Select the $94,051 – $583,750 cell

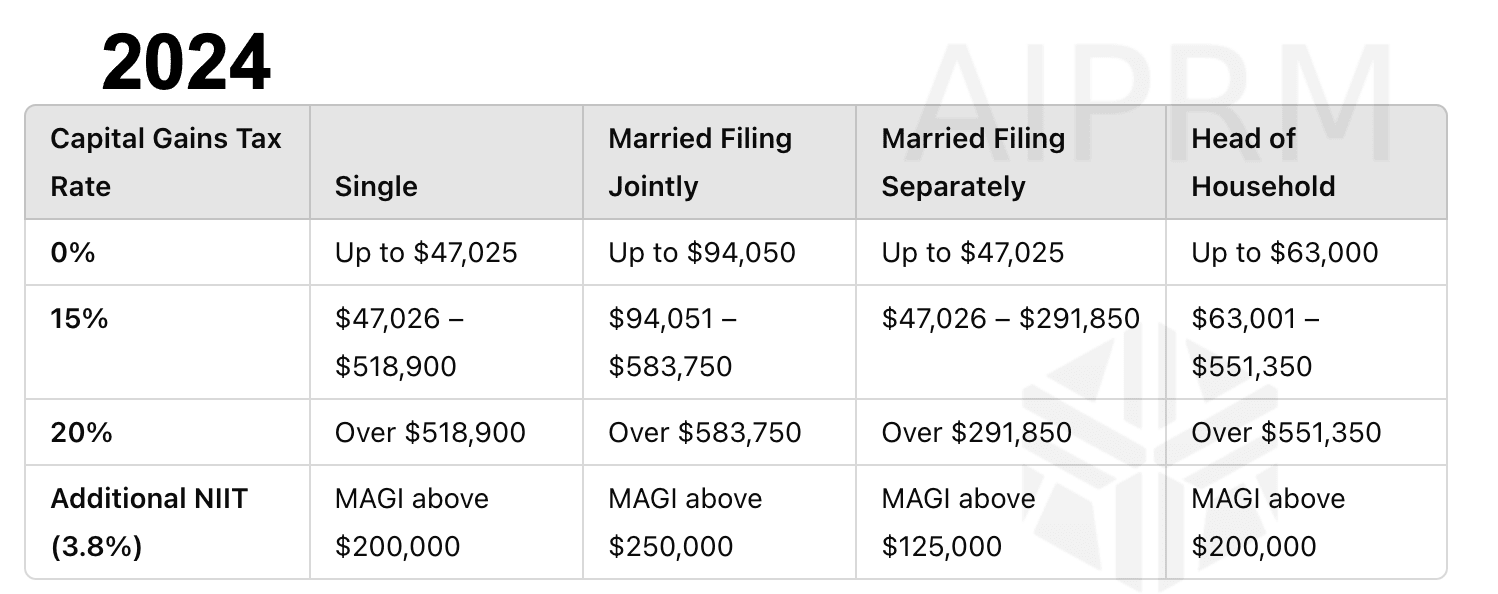[675, 342]
